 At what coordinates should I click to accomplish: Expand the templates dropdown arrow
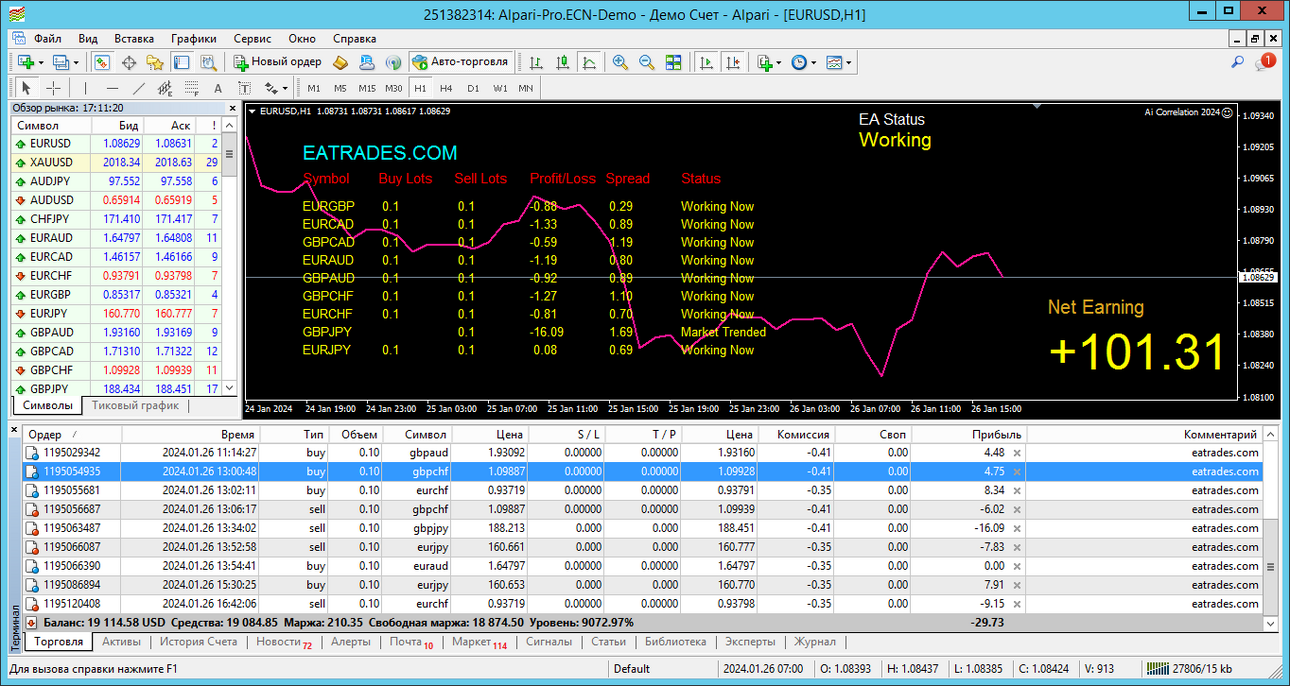click(849, 63)
